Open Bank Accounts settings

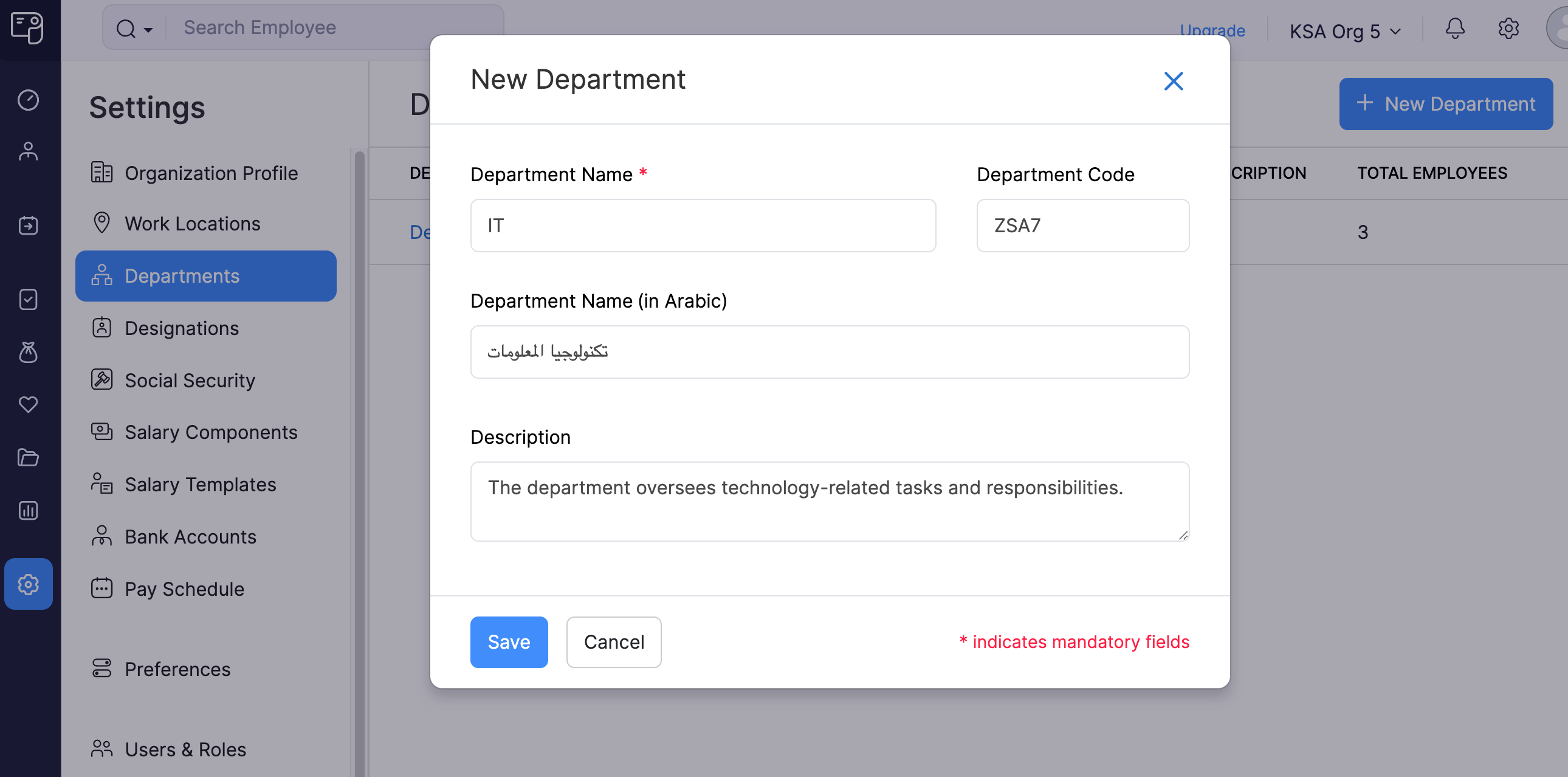coord(206,537)
